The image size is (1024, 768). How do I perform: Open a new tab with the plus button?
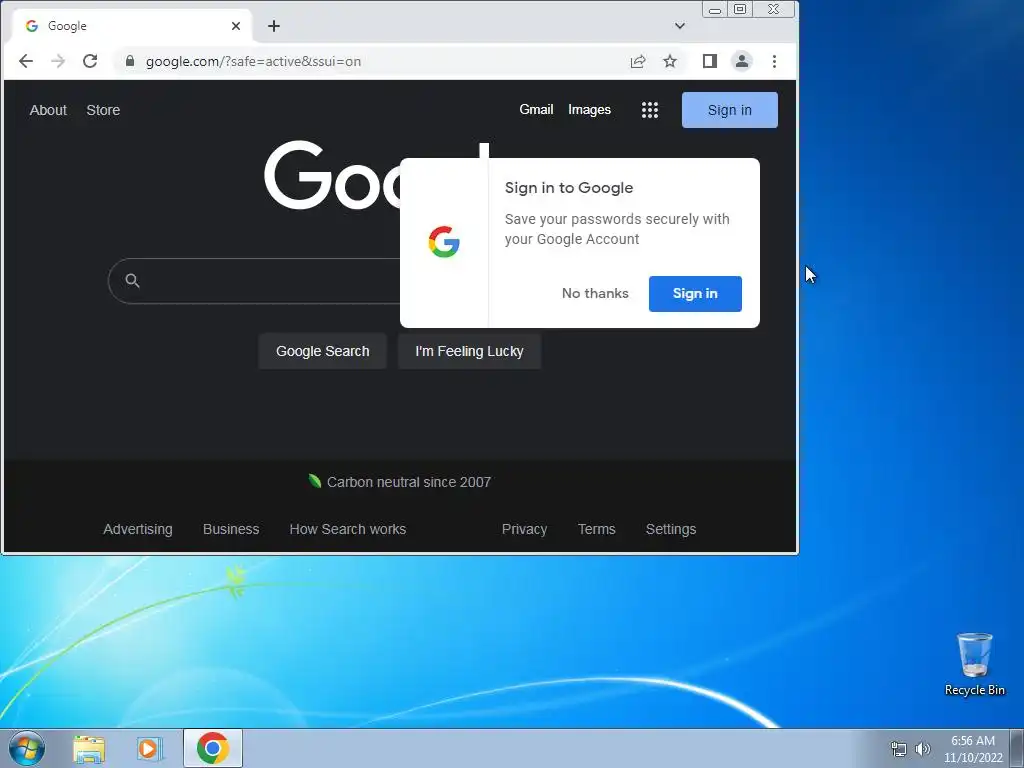click(x=274, y=26)
